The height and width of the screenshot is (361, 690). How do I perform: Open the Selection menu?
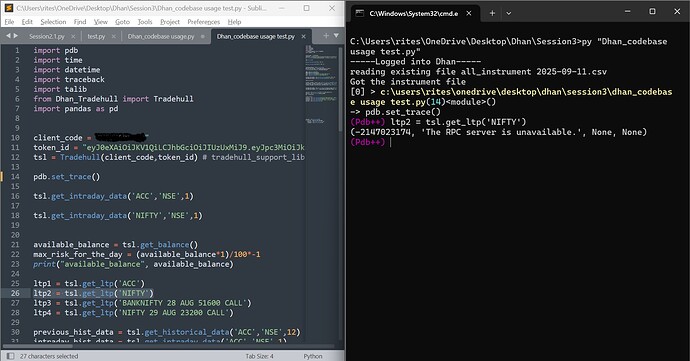click(53, 22)
